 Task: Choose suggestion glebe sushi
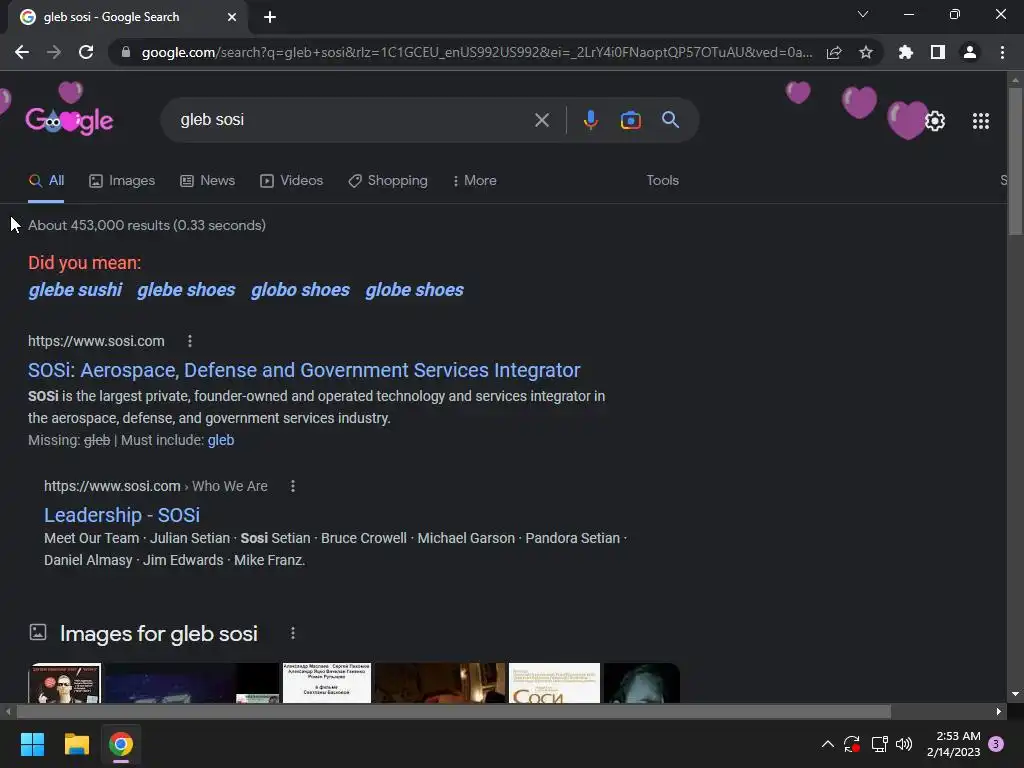[x=75, y=290]
